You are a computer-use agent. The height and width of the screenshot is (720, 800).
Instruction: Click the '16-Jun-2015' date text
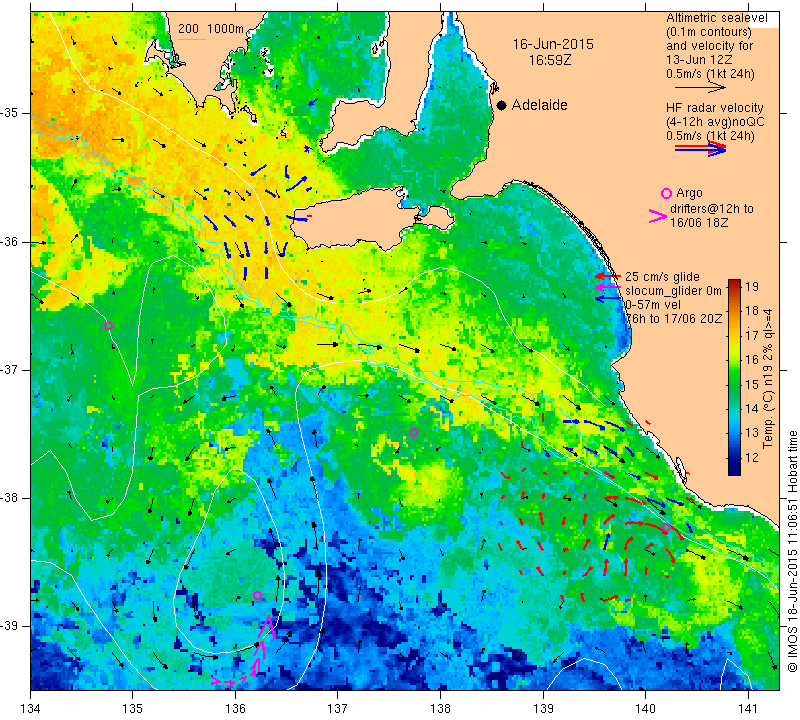tap(553, 44)
